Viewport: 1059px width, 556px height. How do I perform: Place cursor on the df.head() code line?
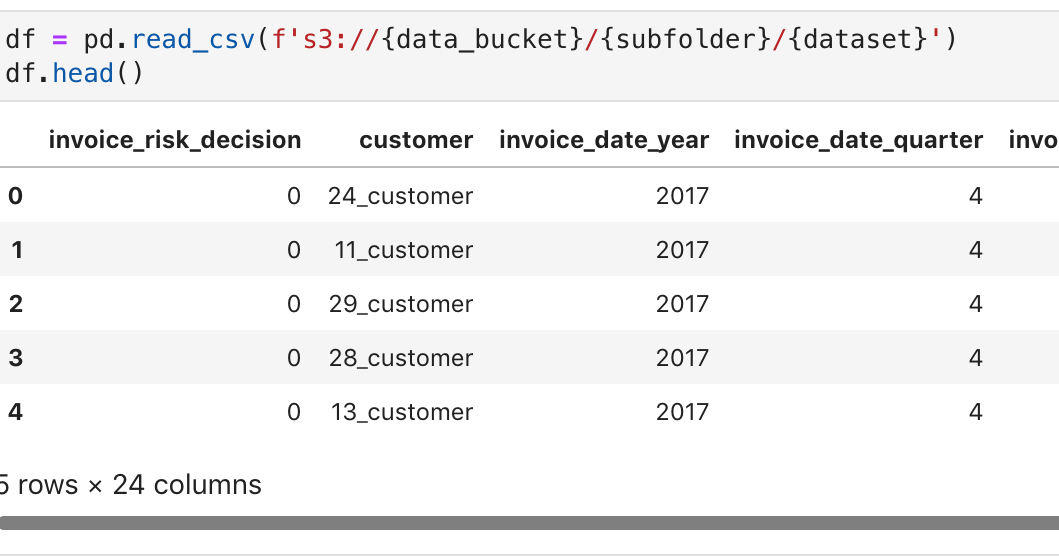click(x=75, y=74)
